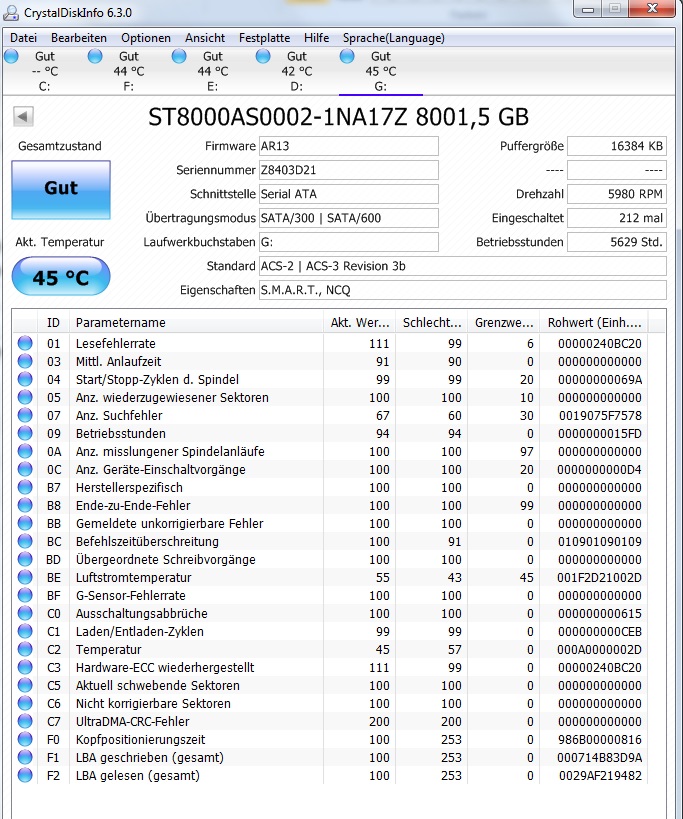The width and height of the screenshot is (683, 819).
Task: Click the previous disk arrow button
Action: 23,116
